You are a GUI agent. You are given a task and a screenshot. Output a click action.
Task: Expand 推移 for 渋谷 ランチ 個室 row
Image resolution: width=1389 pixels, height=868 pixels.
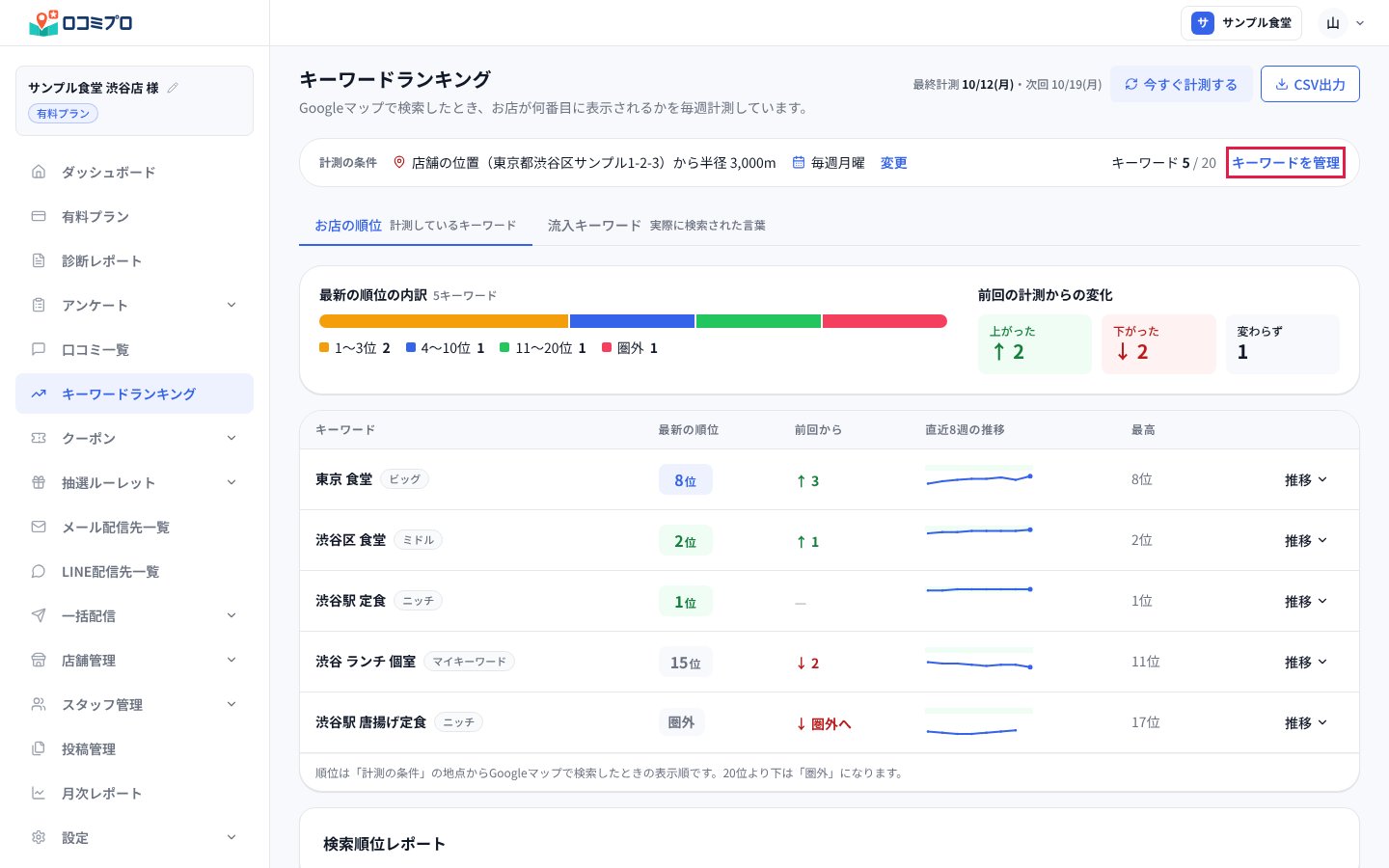point(1306,662)
